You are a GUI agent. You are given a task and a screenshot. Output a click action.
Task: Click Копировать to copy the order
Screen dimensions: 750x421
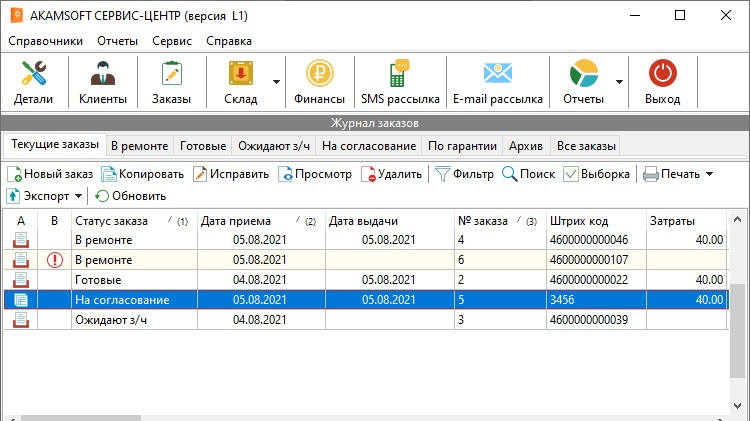click(143, 174)
